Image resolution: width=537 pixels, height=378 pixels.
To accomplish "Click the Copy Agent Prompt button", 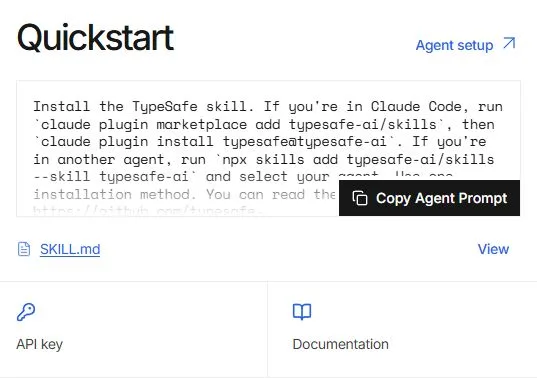I will [x=429, y=198].
